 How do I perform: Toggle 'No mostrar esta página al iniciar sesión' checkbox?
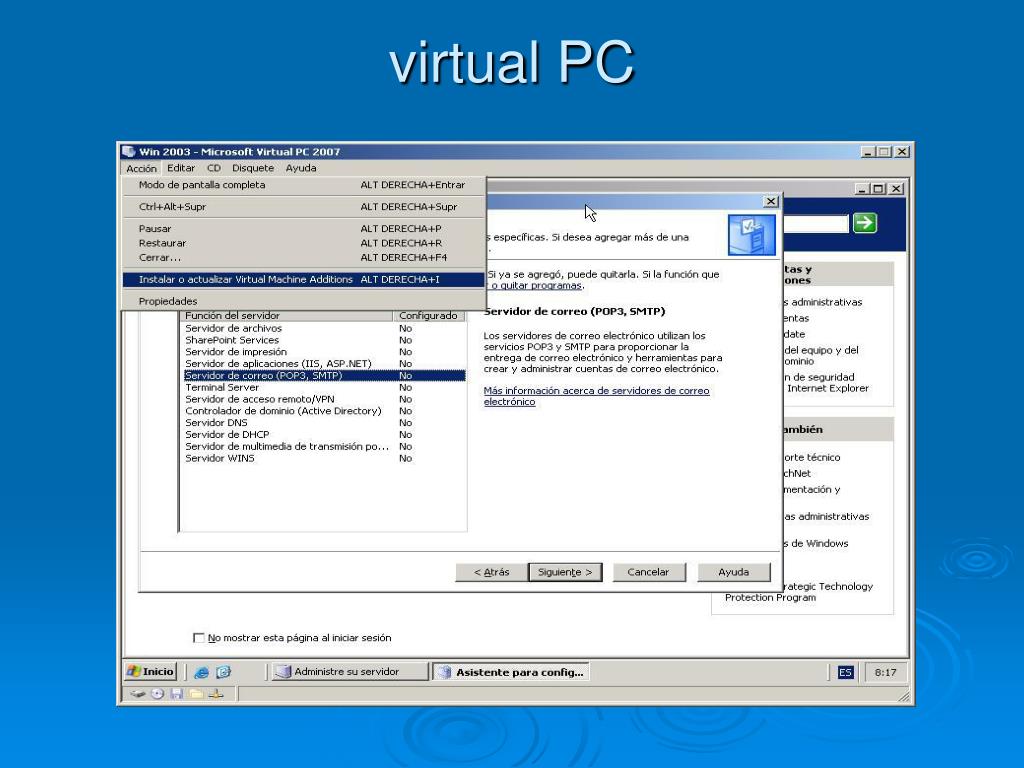(199, 637)
